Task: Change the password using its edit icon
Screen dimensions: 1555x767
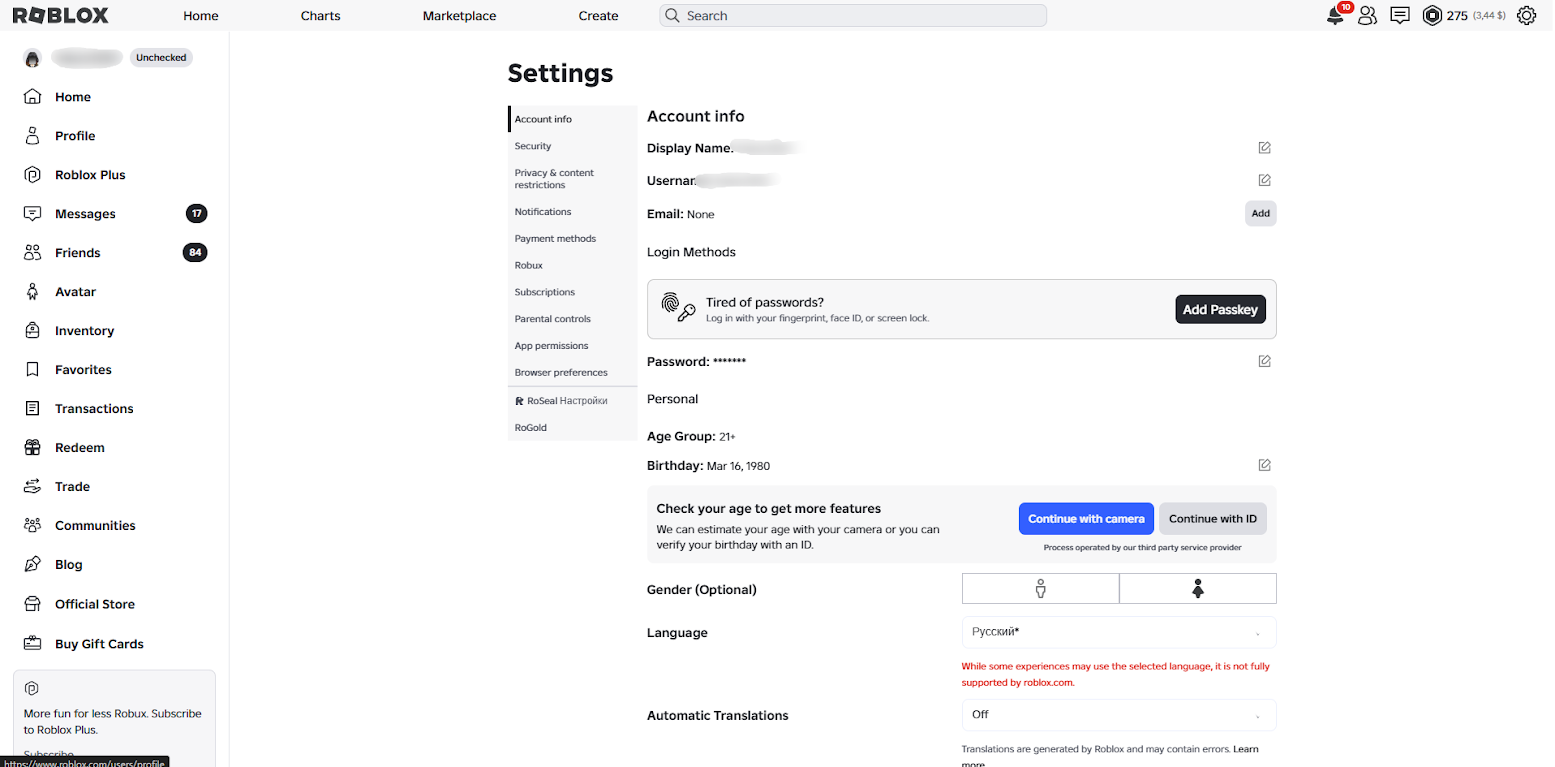Action: coord(1265,361)
